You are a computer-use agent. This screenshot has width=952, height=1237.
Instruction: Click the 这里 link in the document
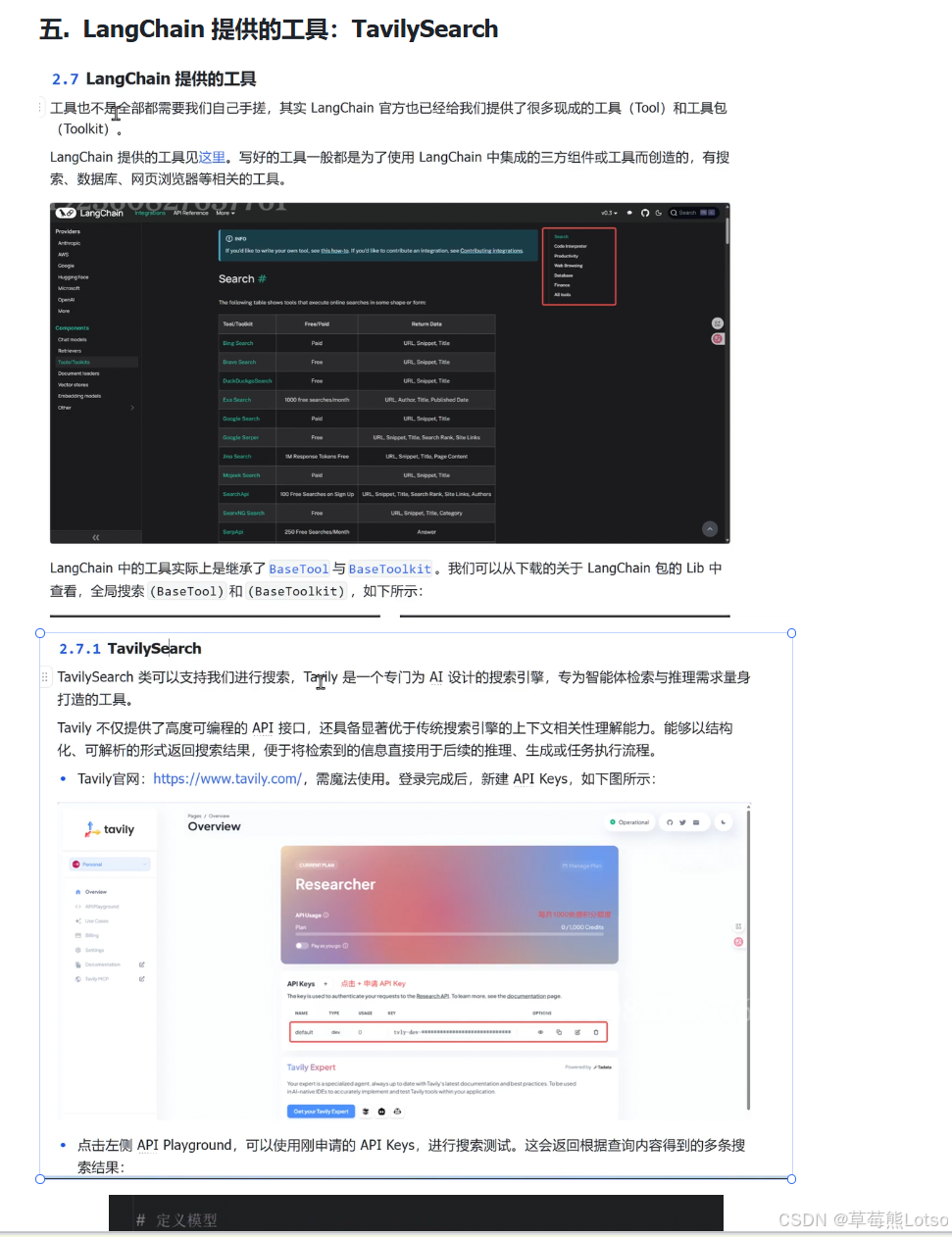coord(213,157)
